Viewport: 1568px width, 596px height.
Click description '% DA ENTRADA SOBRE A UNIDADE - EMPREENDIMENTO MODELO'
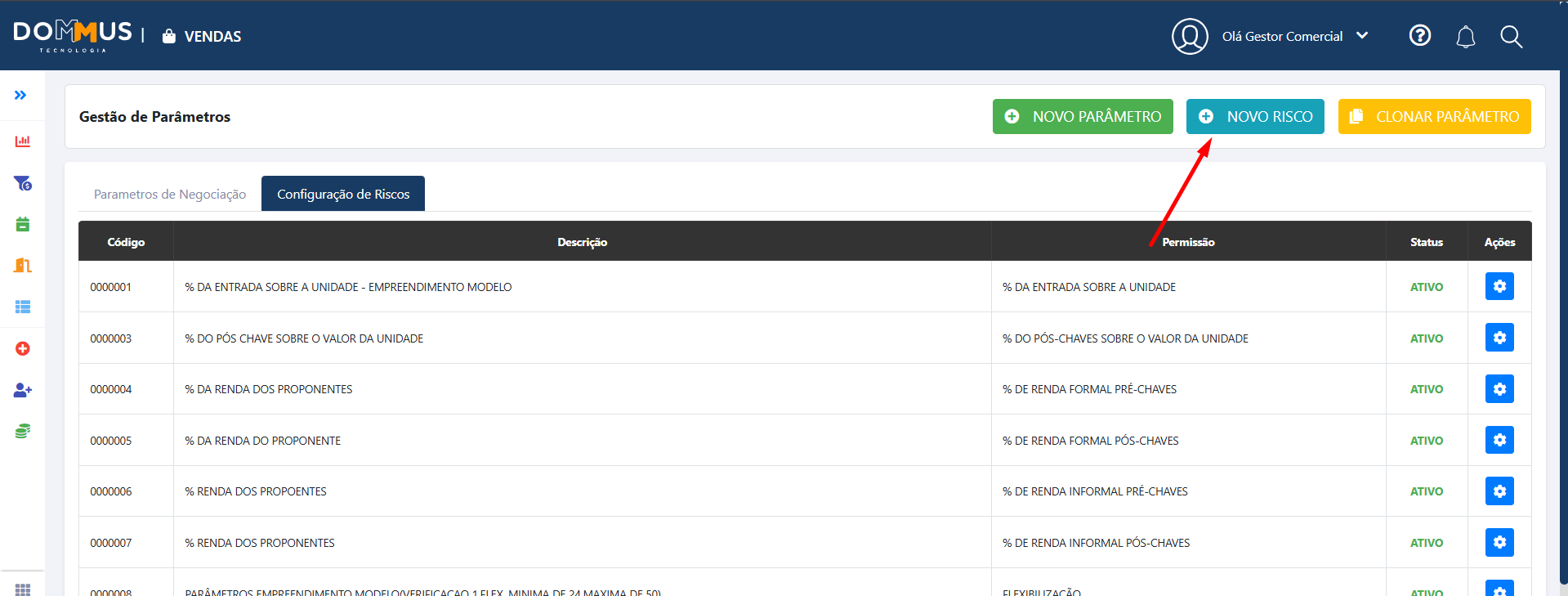pyautogui.click(x=348, y=287)
